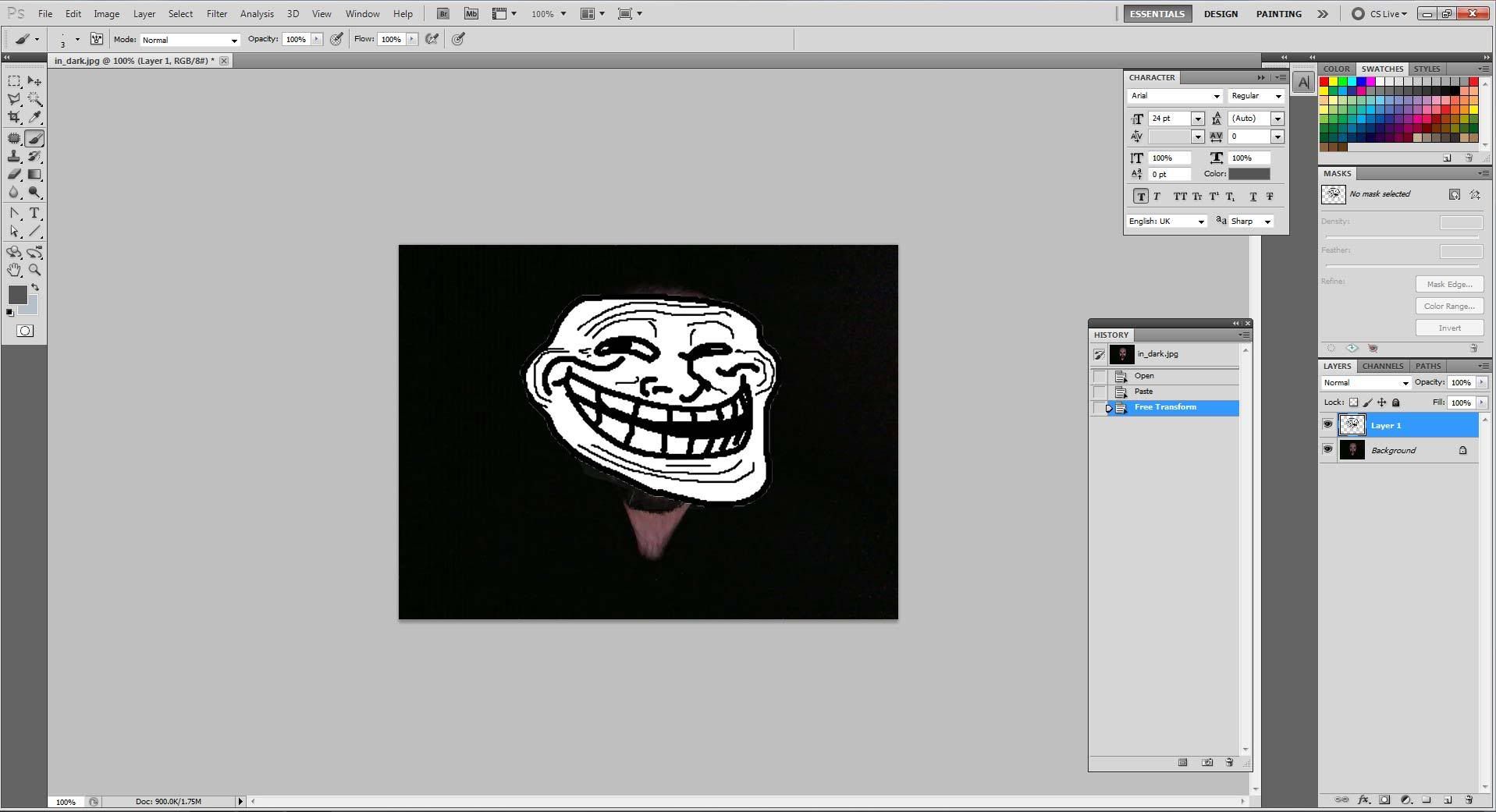Image resolution: width=1496 pixels, height=812 pixels.
Task: Create a new layer in Layers panel
Action: pyautogui.click(x=1448, y=800)
